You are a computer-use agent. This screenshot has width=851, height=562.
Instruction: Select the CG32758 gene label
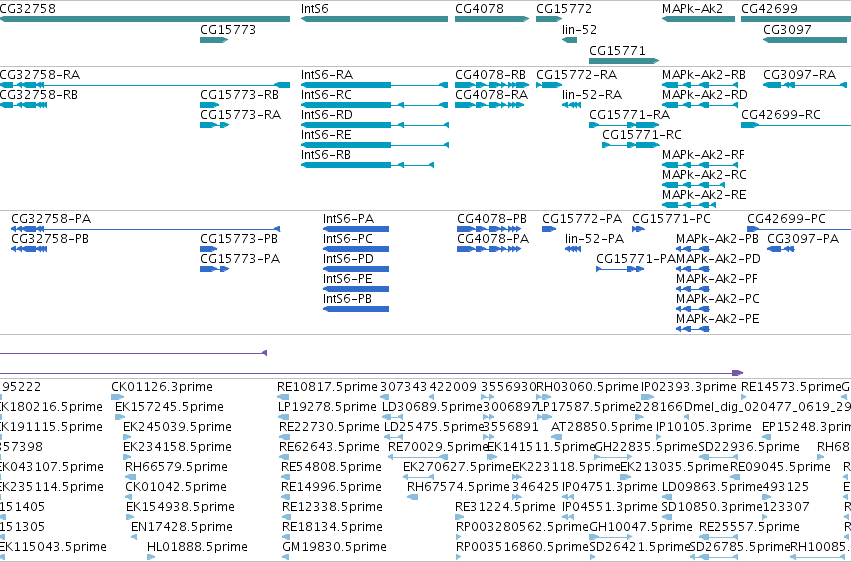[x=27, y=9]
